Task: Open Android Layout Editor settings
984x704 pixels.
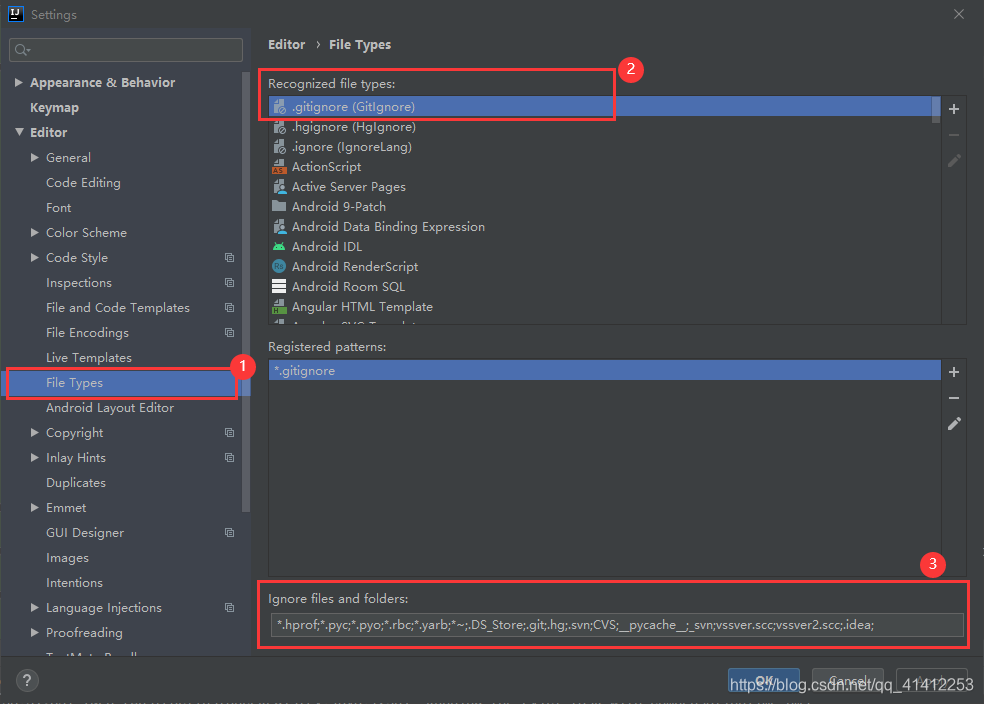Action: (110, 408)
